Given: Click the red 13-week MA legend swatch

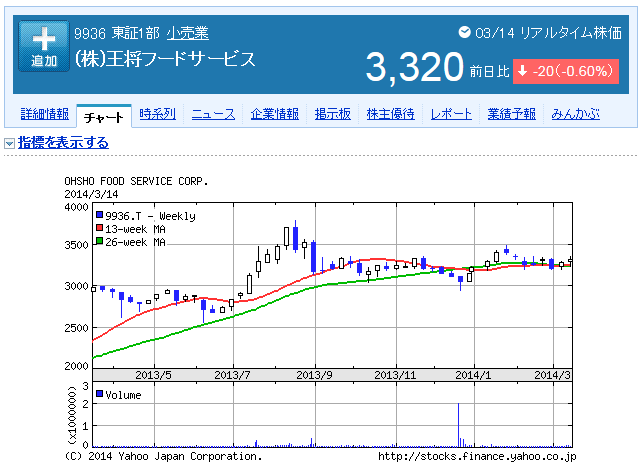Looking at the screenshot, I should 99,227.
